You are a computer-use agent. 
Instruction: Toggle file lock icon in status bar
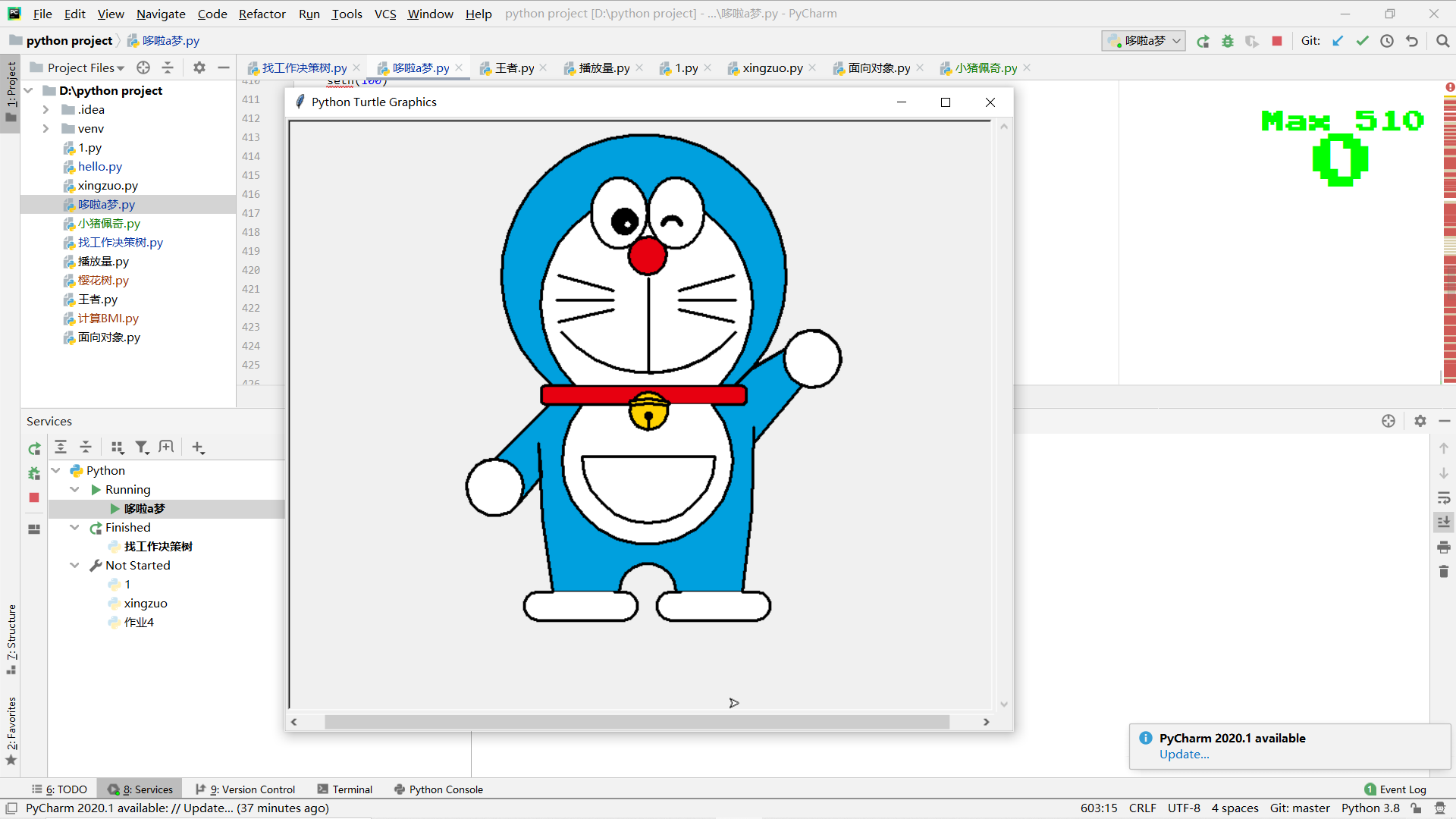tap(1416, 808)
